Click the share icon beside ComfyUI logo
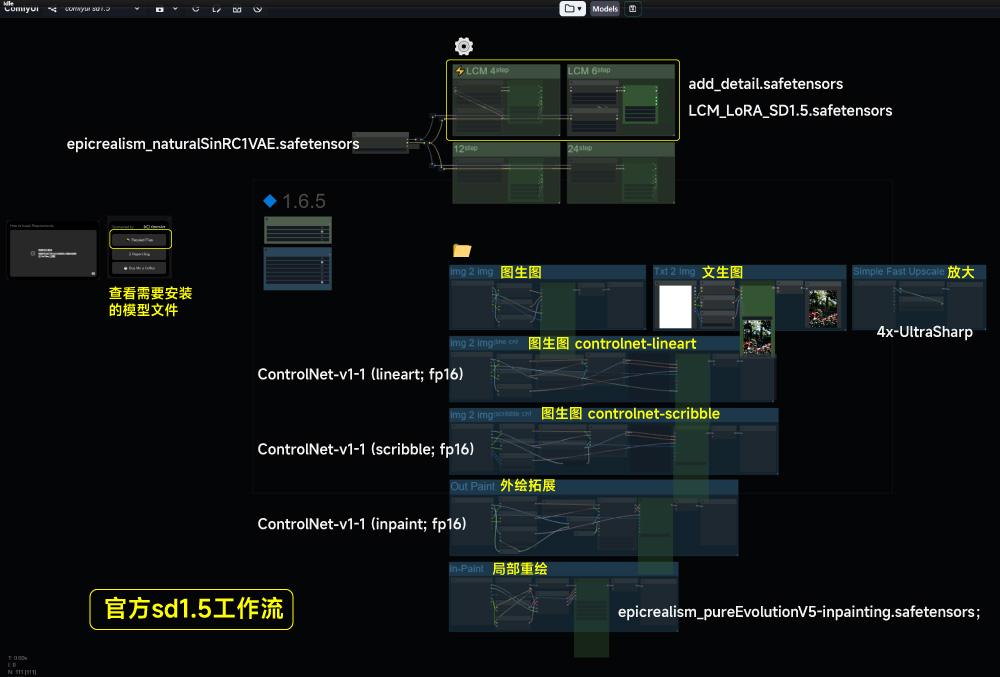 (x=52, y=8)
